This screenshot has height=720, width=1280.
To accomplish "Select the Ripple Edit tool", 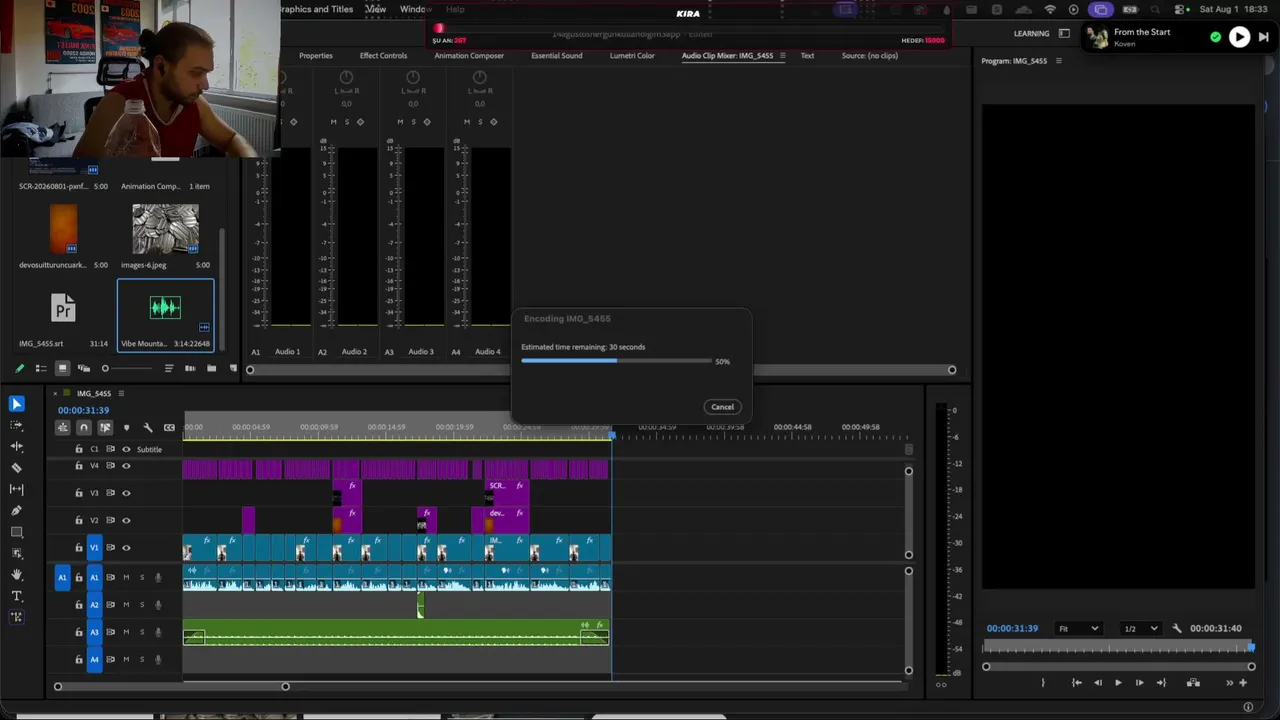I will pos(17,446).
